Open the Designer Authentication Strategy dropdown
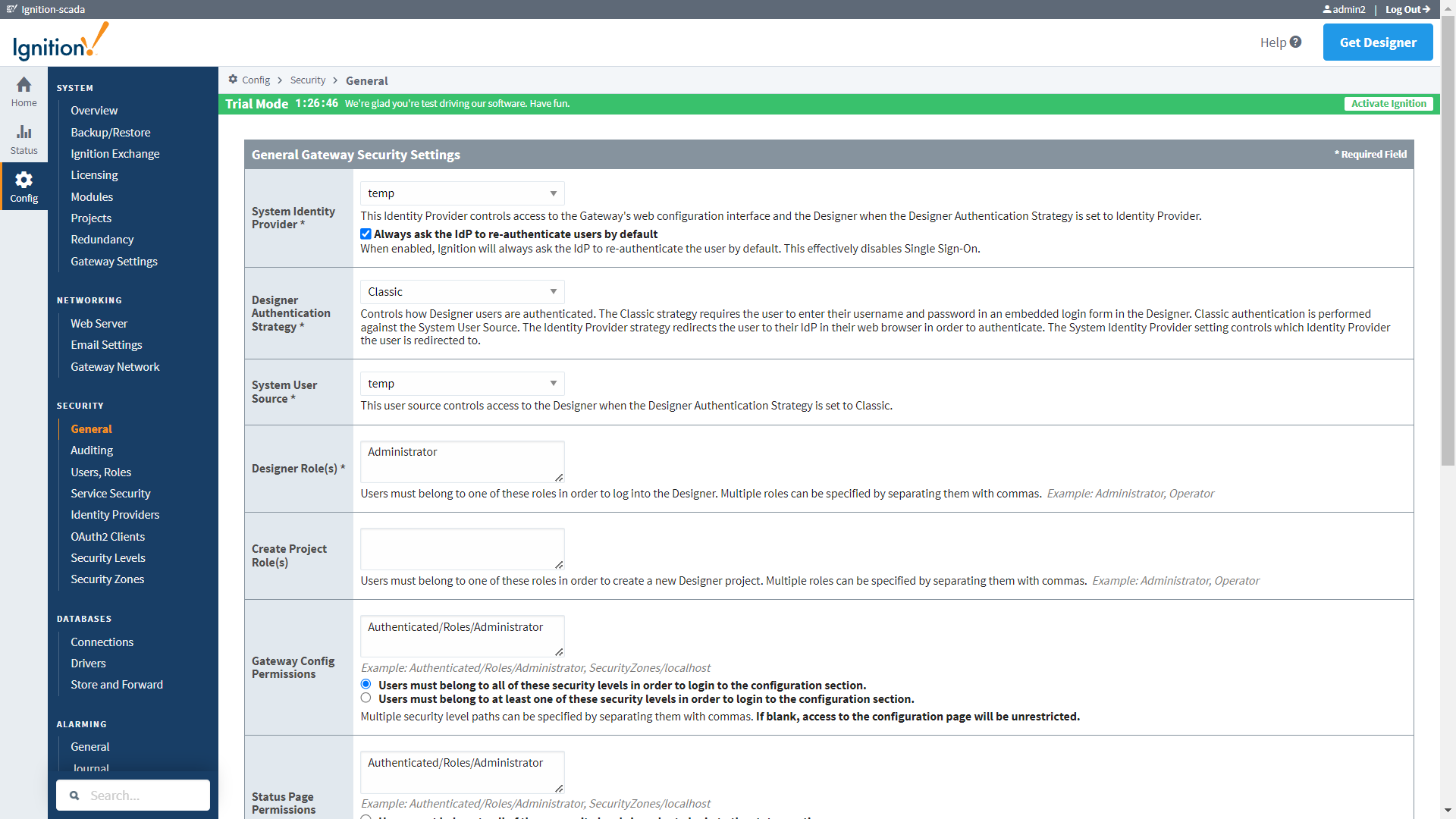The image size is (1456, 819). coord(462,292)
